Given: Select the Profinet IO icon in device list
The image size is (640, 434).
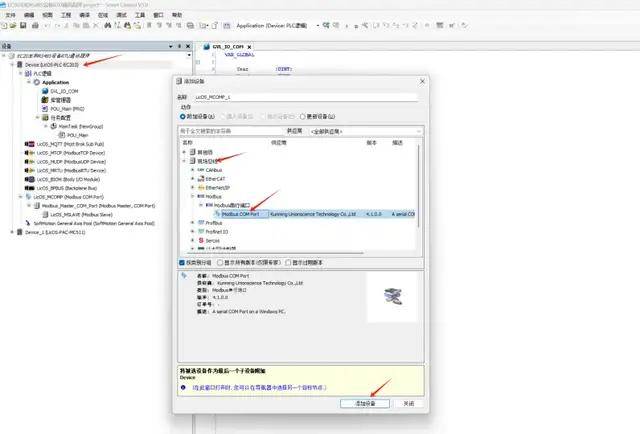Looking at the screenshot, I should [198, 231].
